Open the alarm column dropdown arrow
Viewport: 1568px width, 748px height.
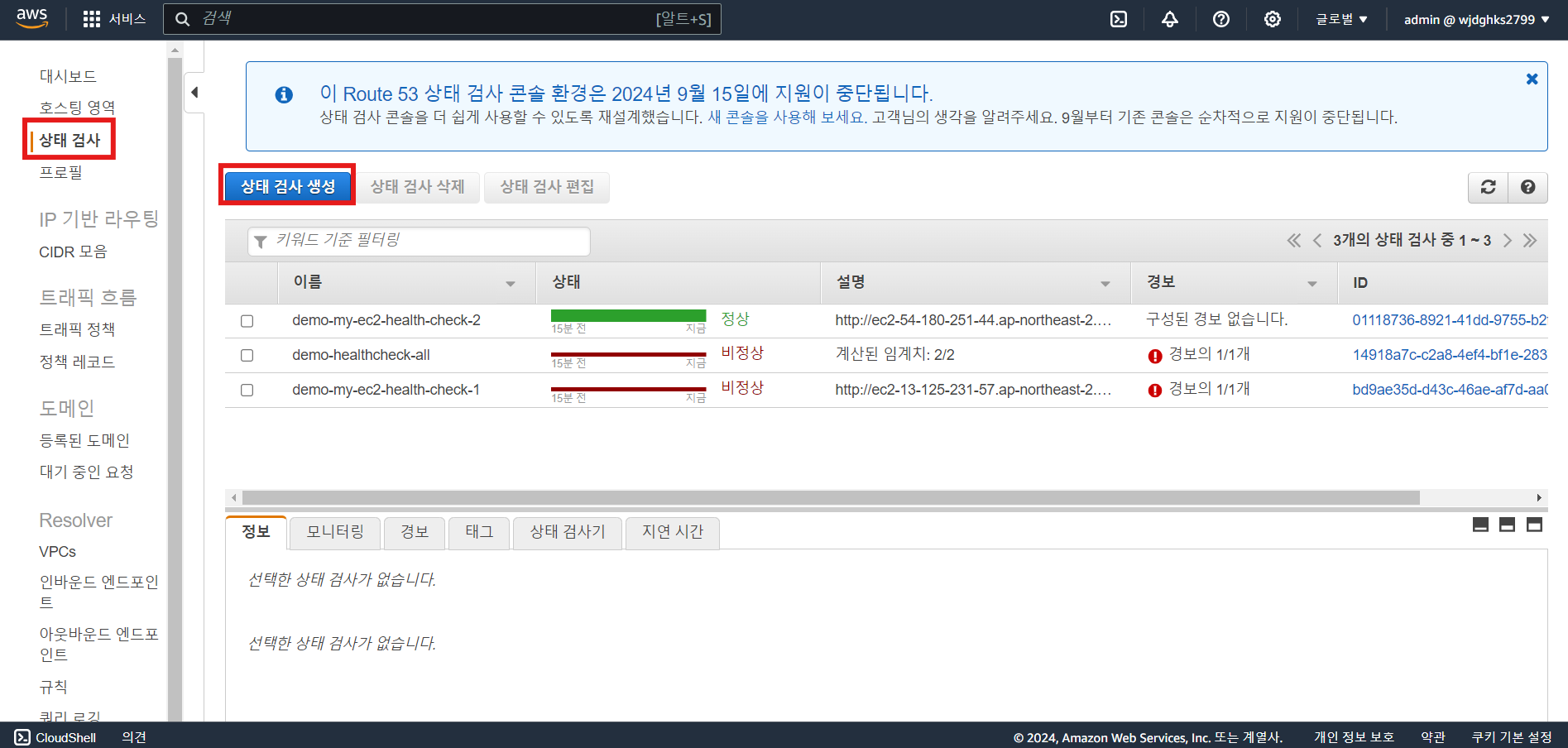coord(1312,284)
